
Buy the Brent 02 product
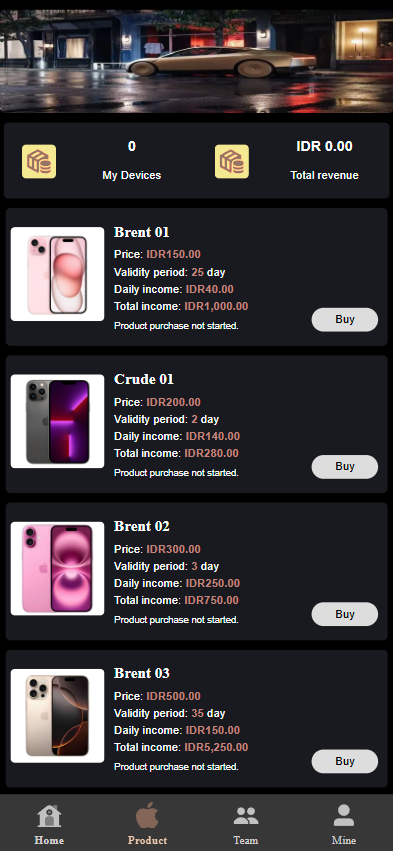(x=345, y=614)
